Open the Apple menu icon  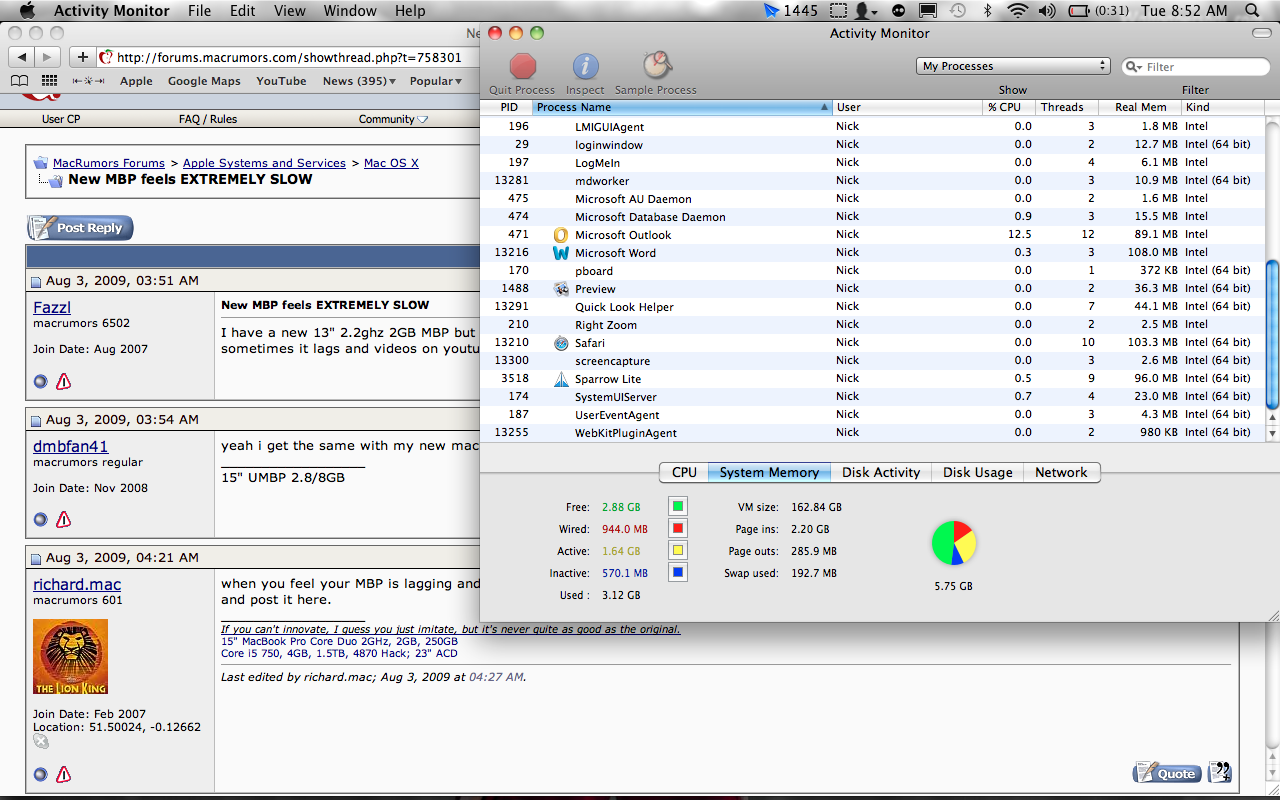[x=27, y=11]
